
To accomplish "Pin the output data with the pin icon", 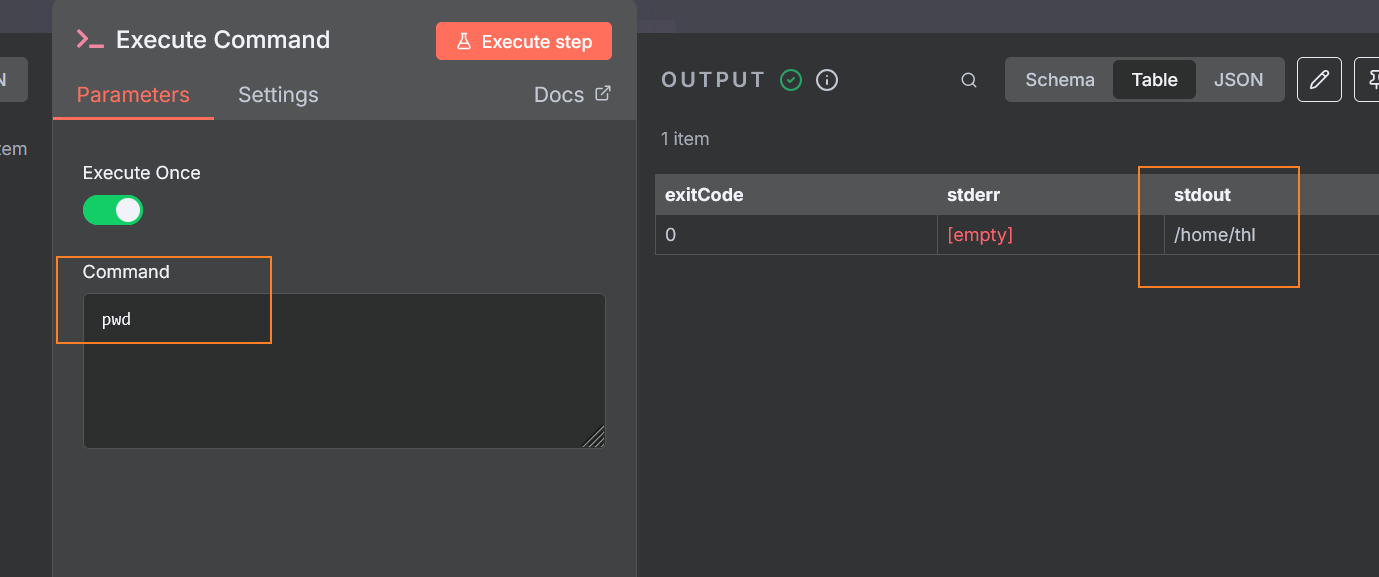I will click(x=1368, y=80).
